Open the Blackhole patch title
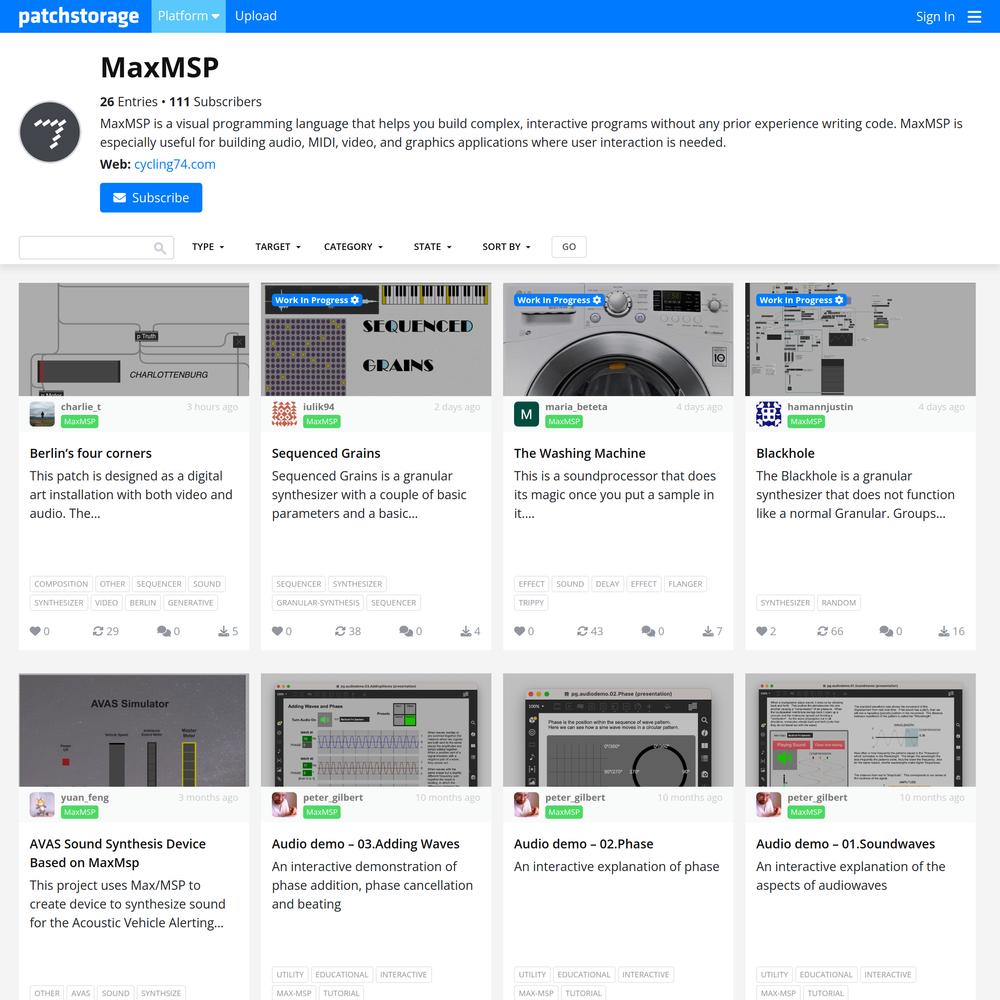The width and height of the screenshot is (1000, 1000). tap(785, 453)
